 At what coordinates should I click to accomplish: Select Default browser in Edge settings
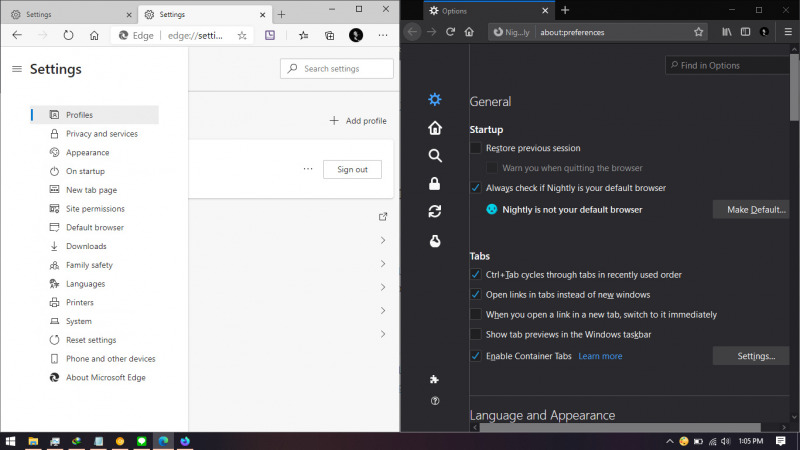(x=94, y=228)
